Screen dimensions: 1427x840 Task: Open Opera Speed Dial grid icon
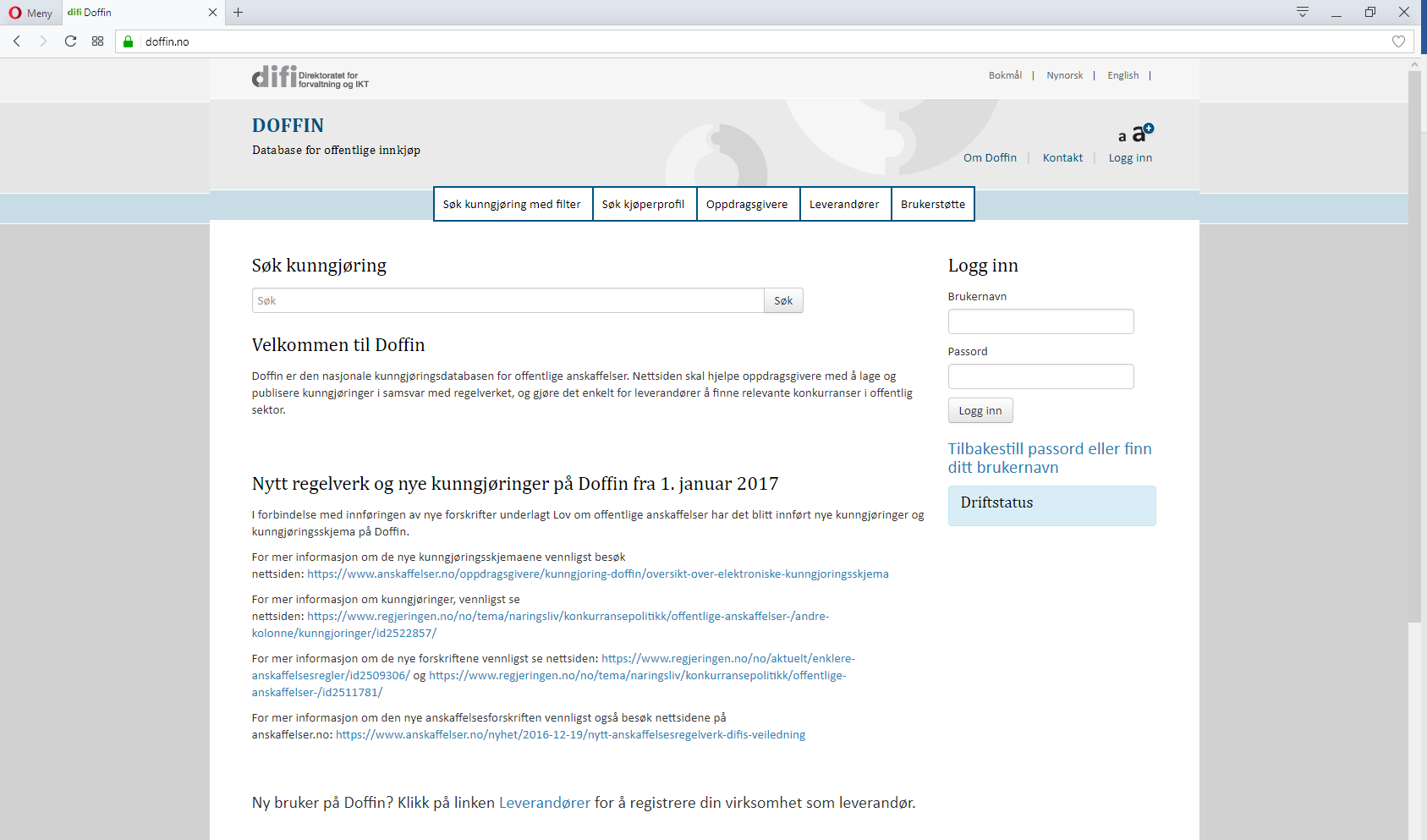[x=97, y=41]
